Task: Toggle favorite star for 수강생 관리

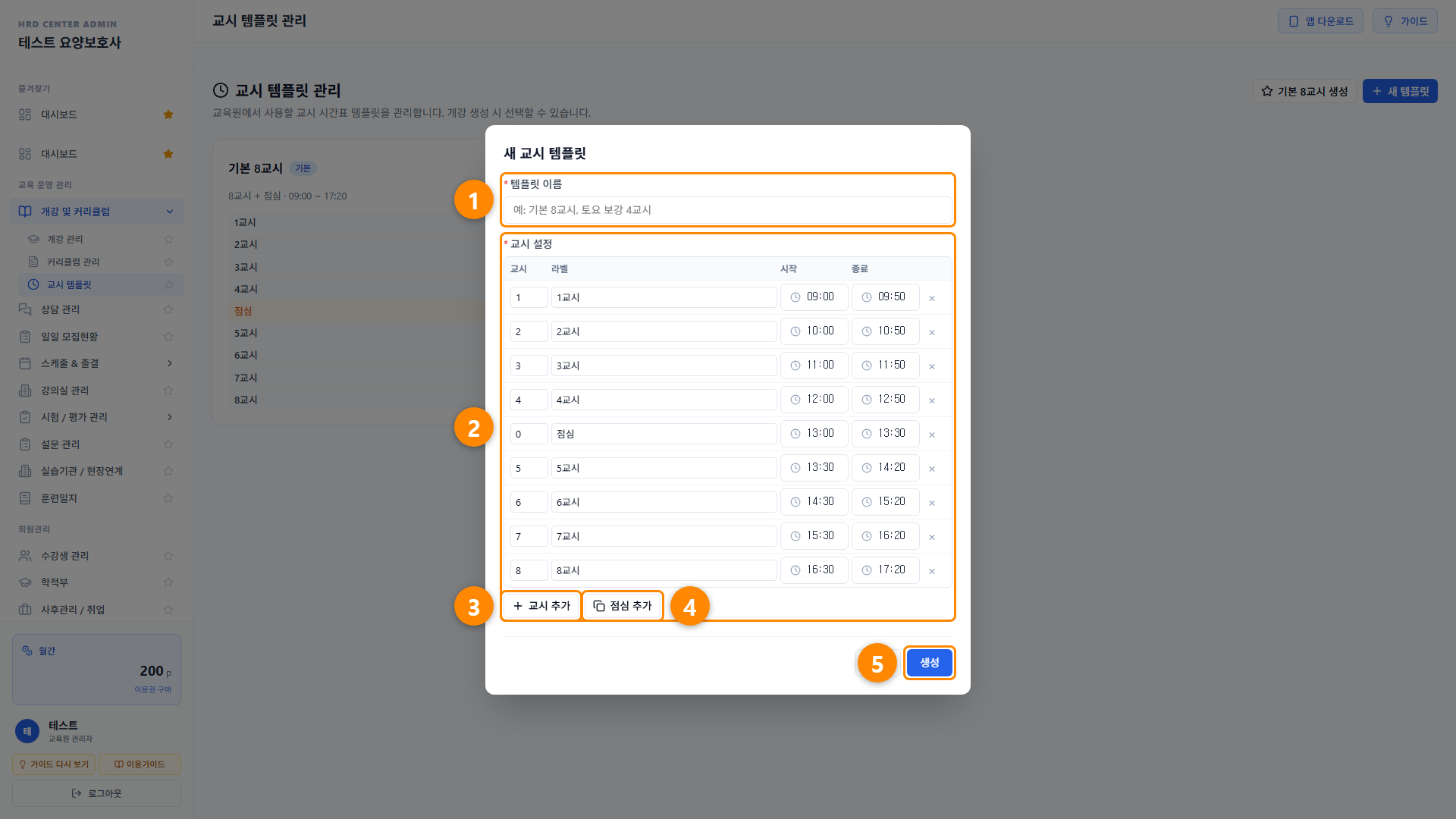Action: tap(168, 556)
